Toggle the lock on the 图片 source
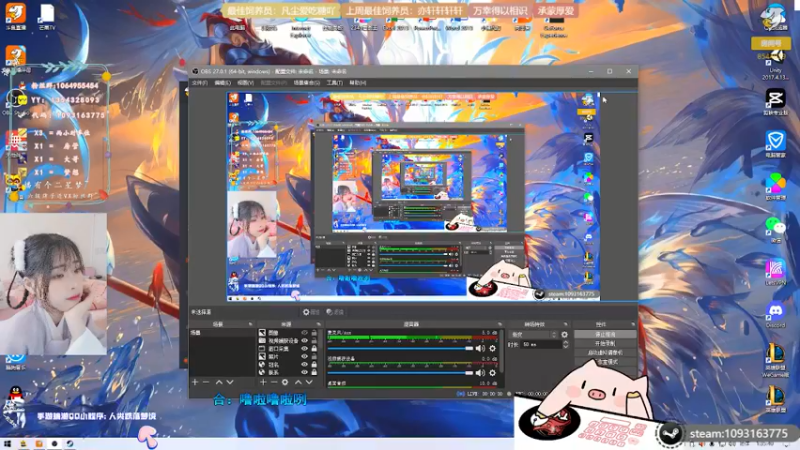 [x=314, y=357]
